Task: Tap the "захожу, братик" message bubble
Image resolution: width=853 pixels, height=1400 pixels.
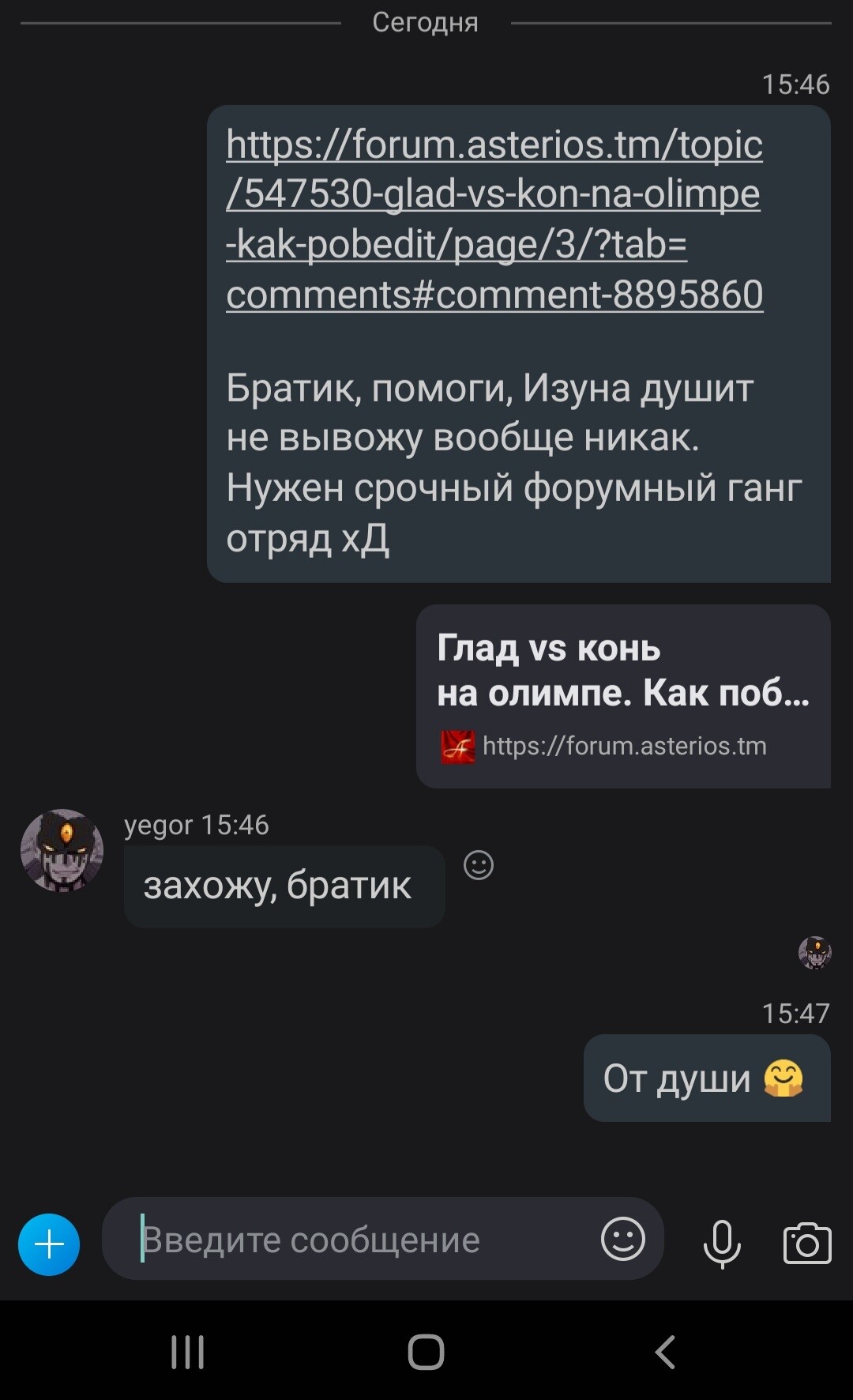Action: click(x=284, y=886)
